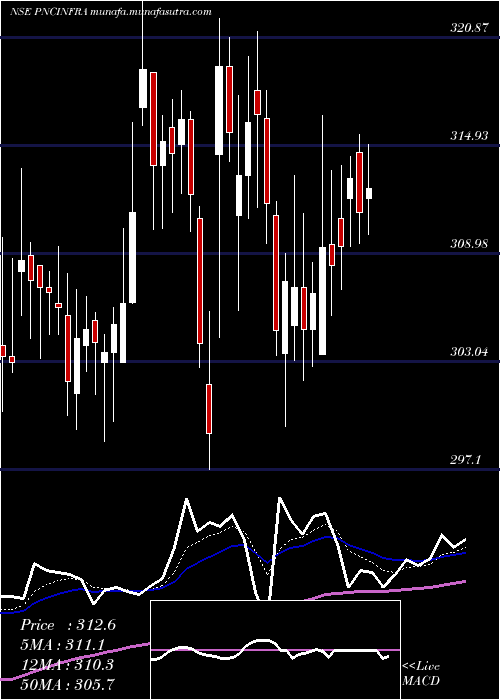
Task: Click the 297.1 price level label
Action: coord(466,460)
